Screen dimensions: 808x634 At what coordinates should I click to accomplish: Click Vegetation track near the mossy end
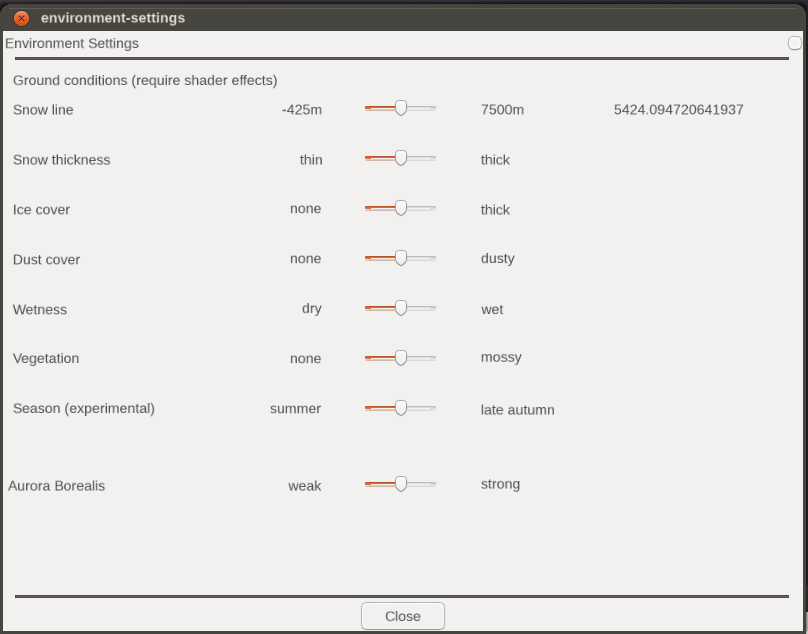pyautogui.click(x=430, y=358)
